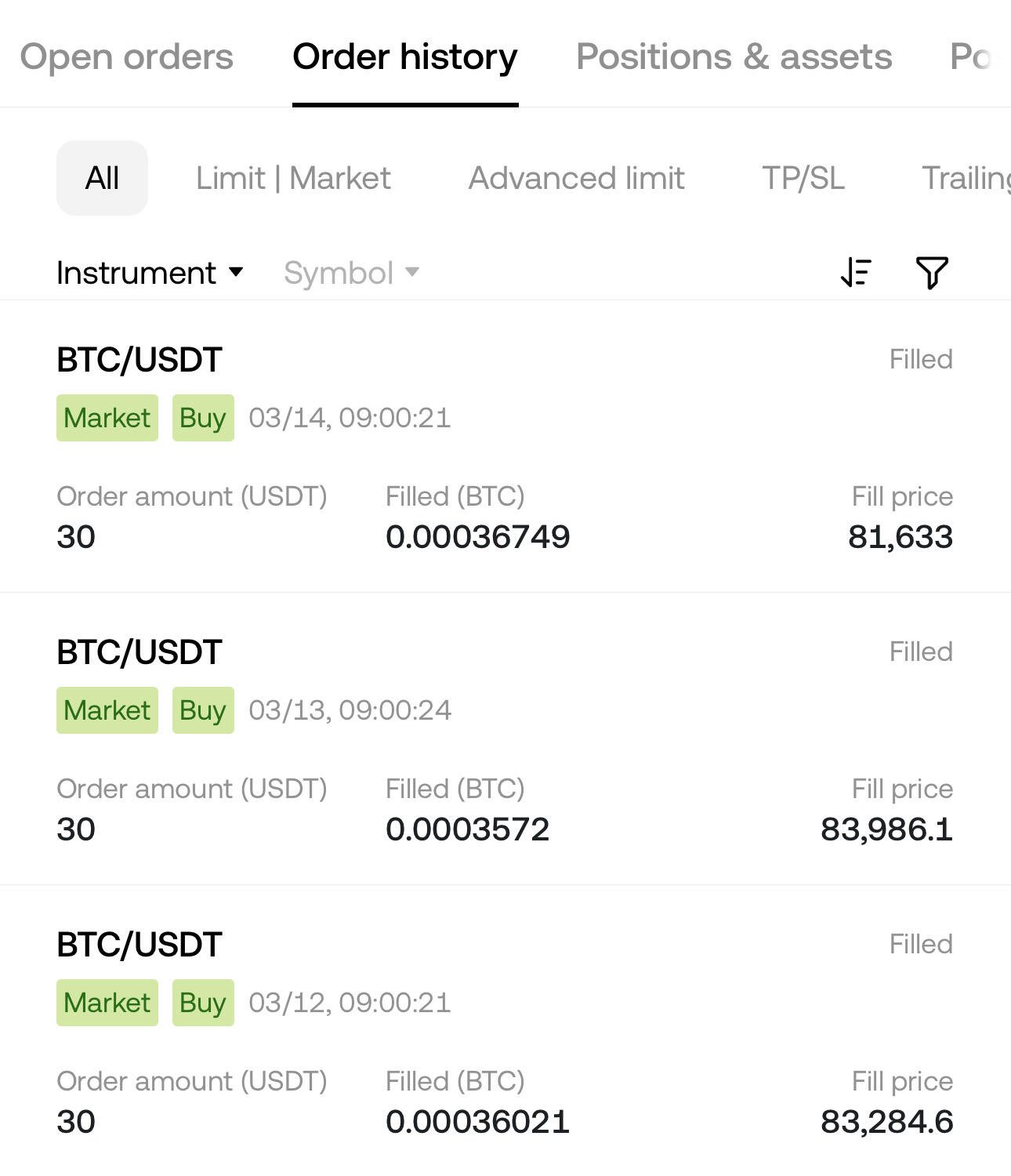Open the 03/13 BTC/USDT order
This screenshot has height=1176, width=1011.
505,739
